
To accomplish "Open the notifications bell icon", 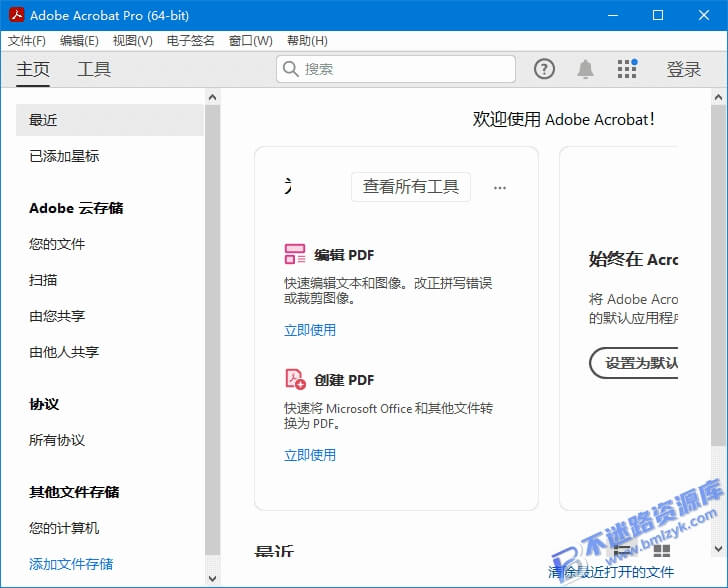I will pyautogui.click(x=585, y=69).
